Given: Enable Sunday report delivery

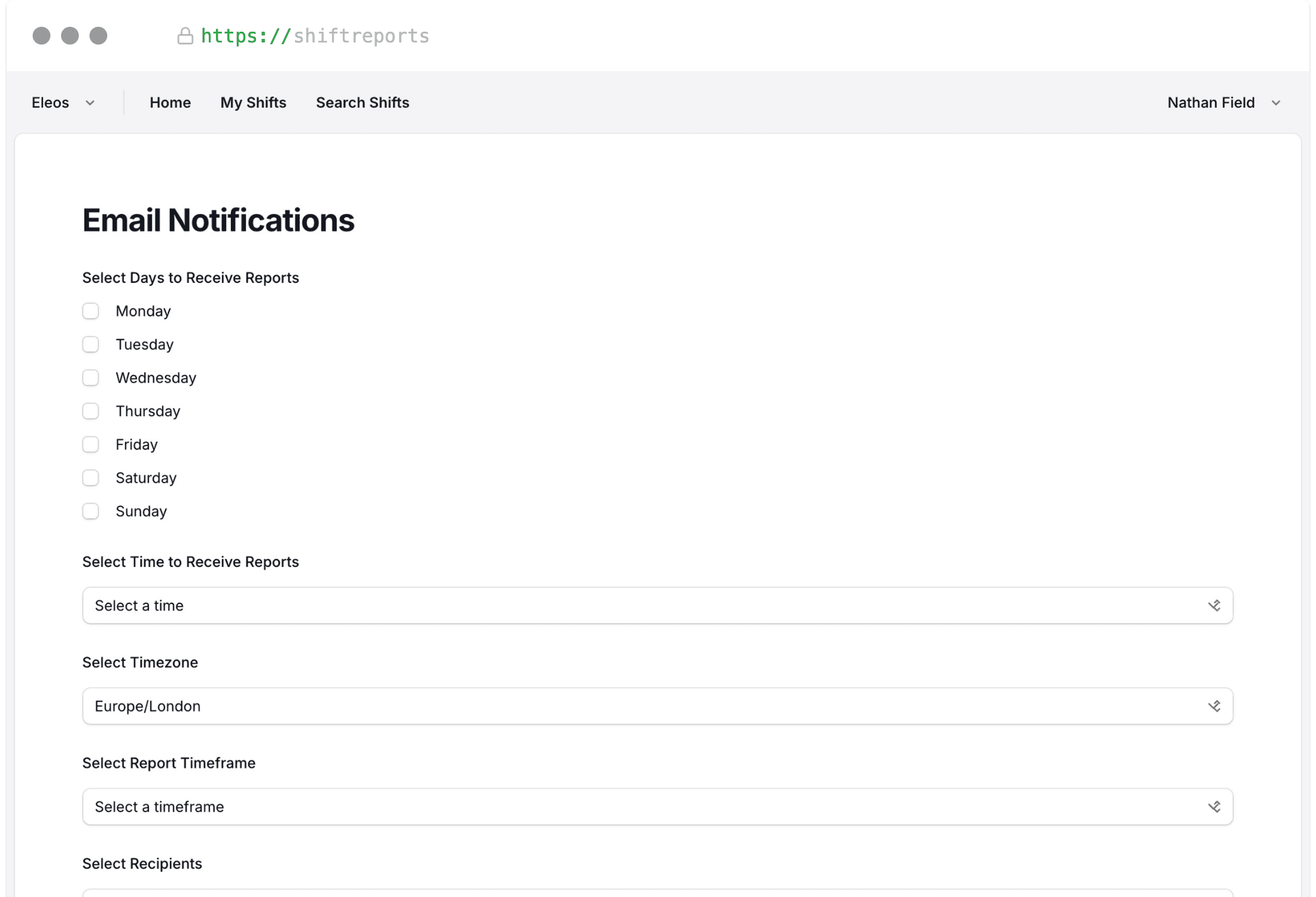Looking at the screenshot, I should [x=90, y=511].
